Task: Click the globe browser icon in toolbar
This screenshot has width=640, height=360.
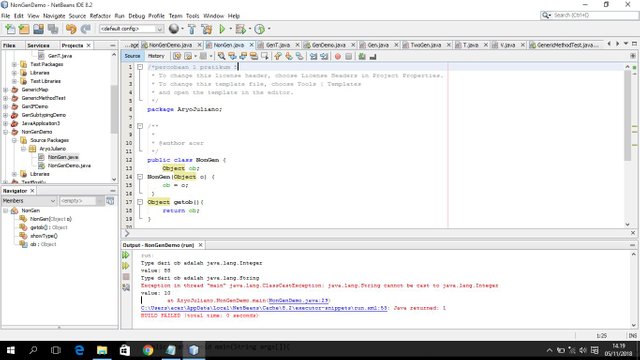Action: click(174, 29)
